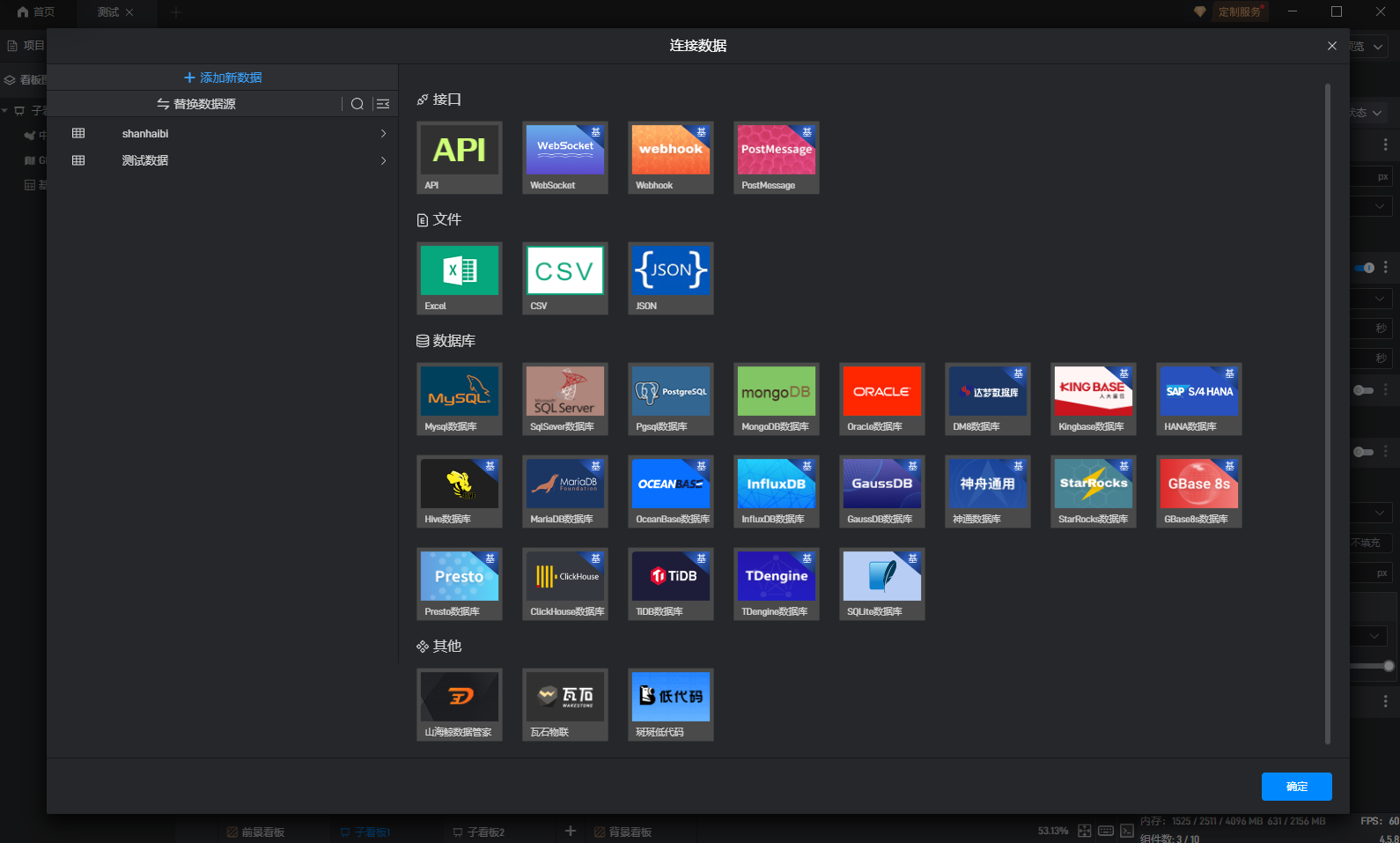The image size is (1400, 843).
Task: Pick the Webhook data source
Action: [671, 158]
